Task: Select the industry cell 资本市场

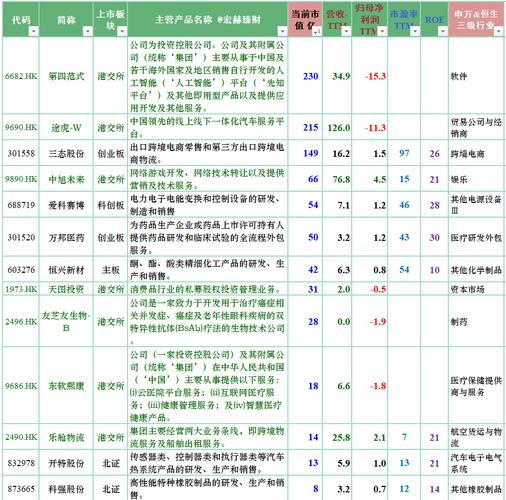Action: tap(467, 289)
